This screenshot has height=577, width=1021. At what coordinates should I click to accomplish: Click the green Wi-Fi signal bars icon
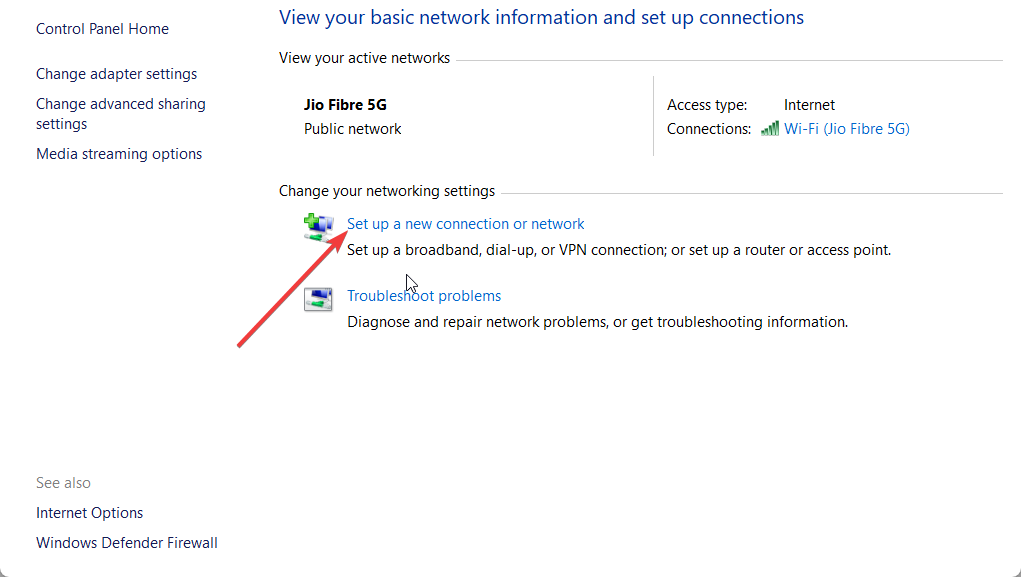[x=769, y=129]
